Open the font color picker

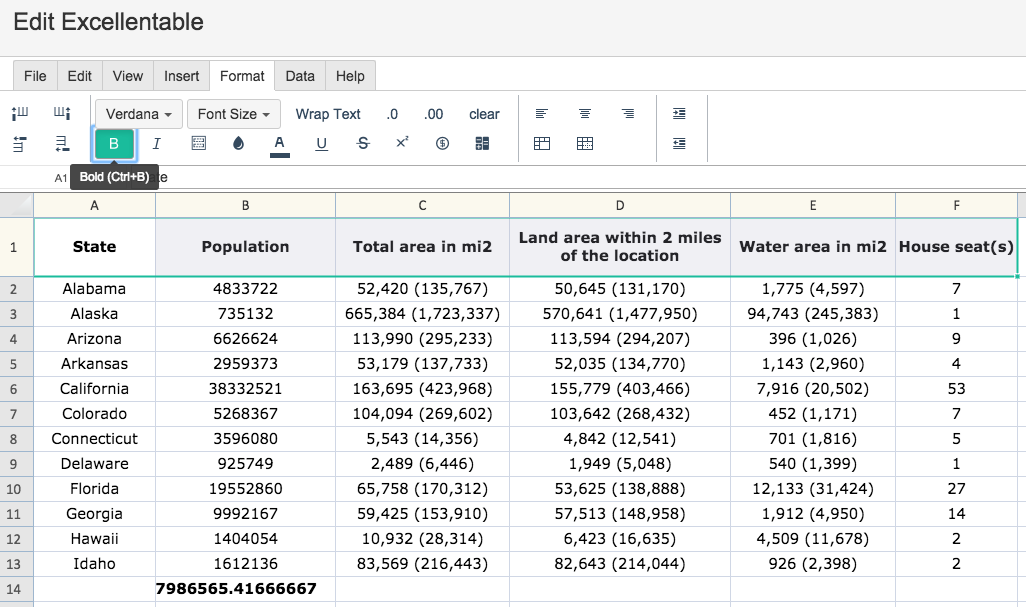pyautogui.click(x=280, y=144)
